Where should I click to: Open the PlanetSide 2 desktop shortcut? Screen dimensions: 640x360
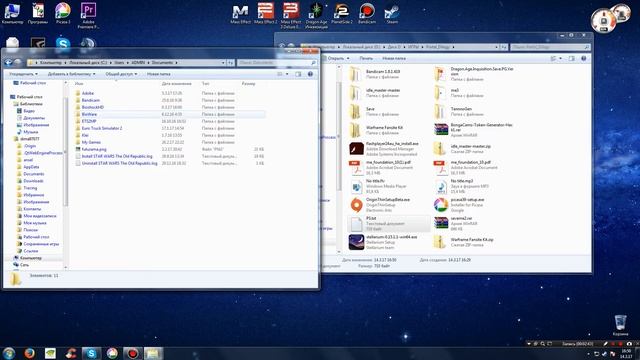point(342,14)
